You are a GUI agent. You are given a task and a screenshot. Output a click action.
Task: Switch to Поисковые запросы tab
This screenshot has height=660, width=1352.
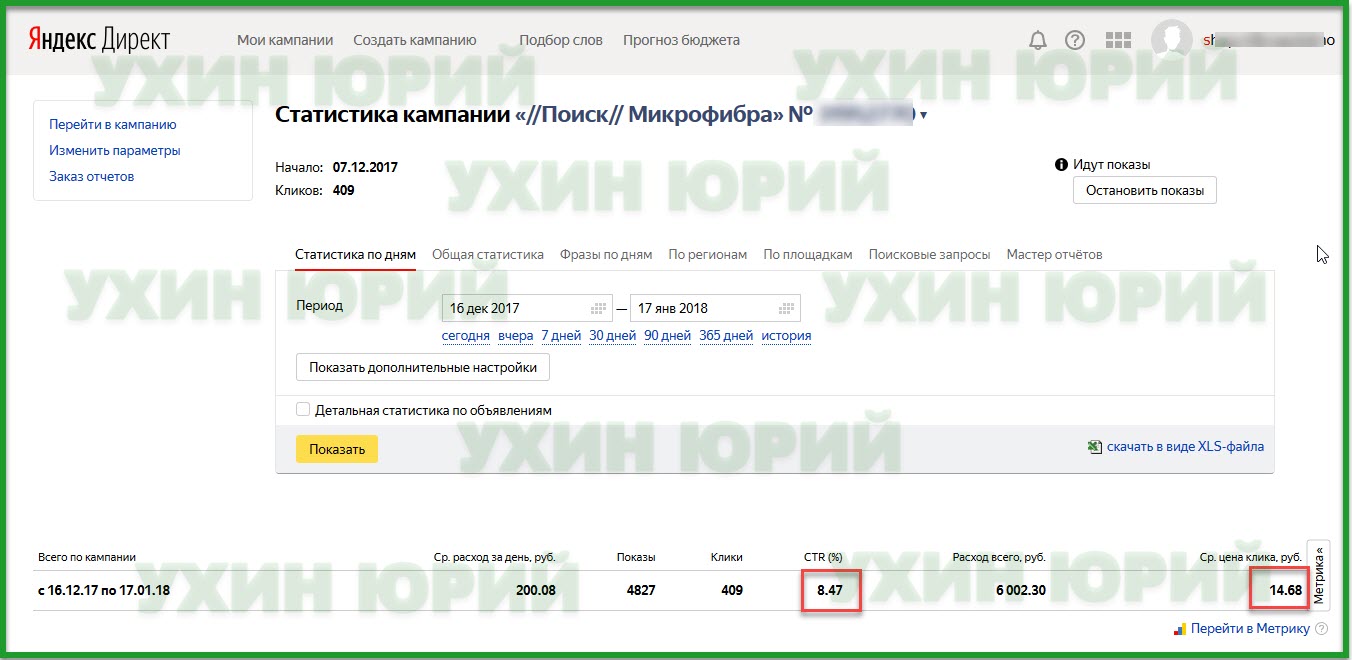click(x=929, y=255)
